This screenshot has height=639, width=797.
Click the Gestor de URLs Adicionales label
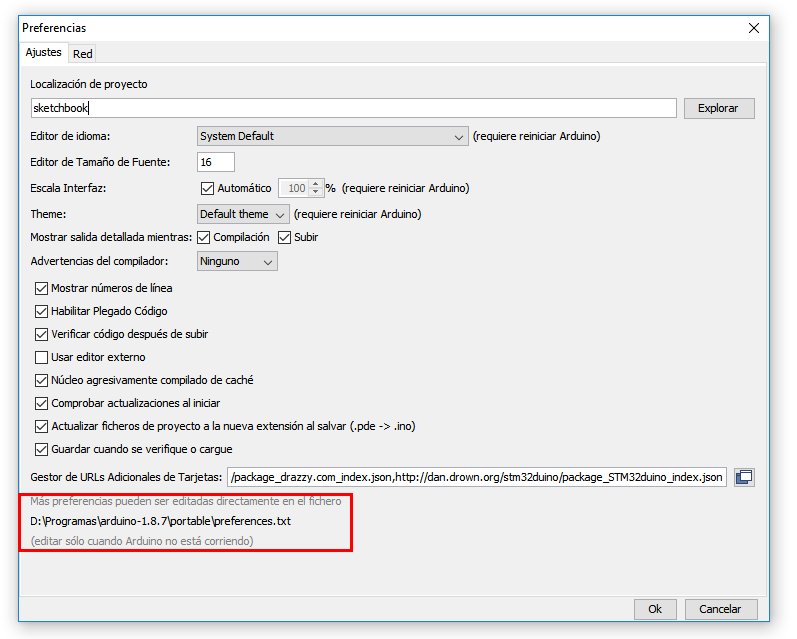pos(126,477)
